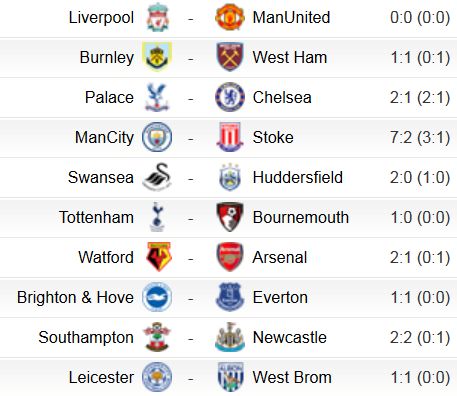Click the Liverpool club crest
Screen dimensions: 457x396
(157, 17)
